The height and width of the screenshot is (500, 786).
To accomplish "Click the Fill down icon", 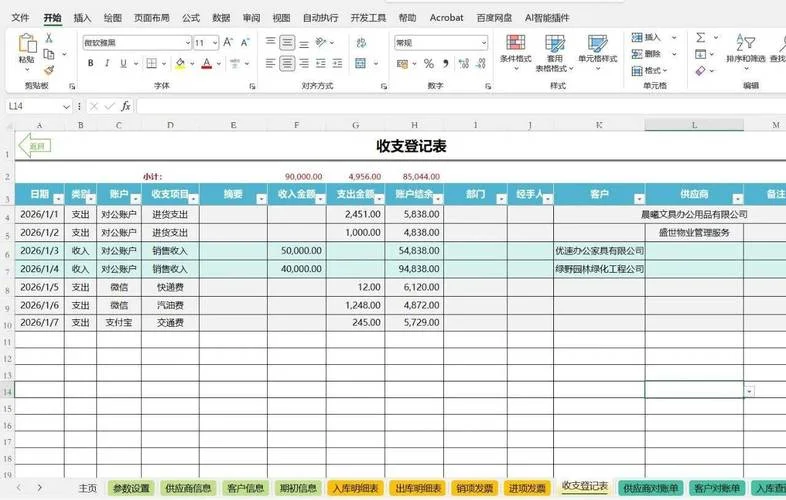I will click(x=701, y=54).
